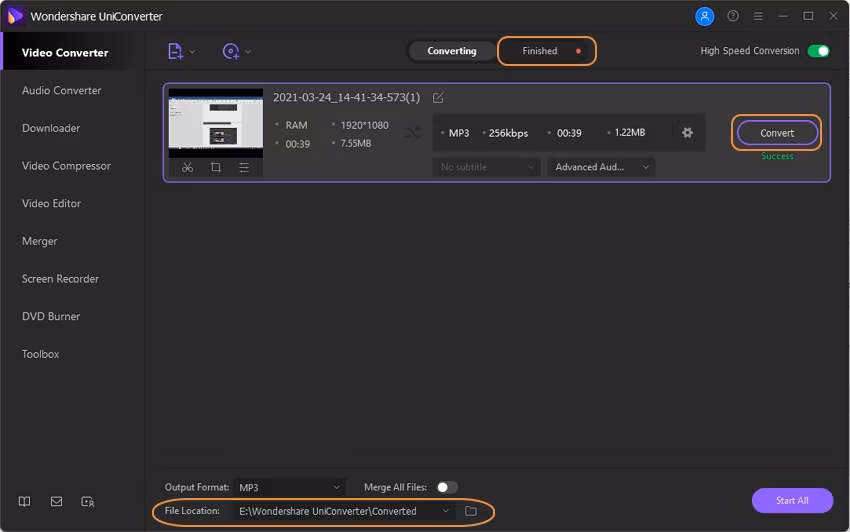Open the Output Format MP3 dropdown
The width and height of the screenshot is (850, 532).
coord(289,488)
